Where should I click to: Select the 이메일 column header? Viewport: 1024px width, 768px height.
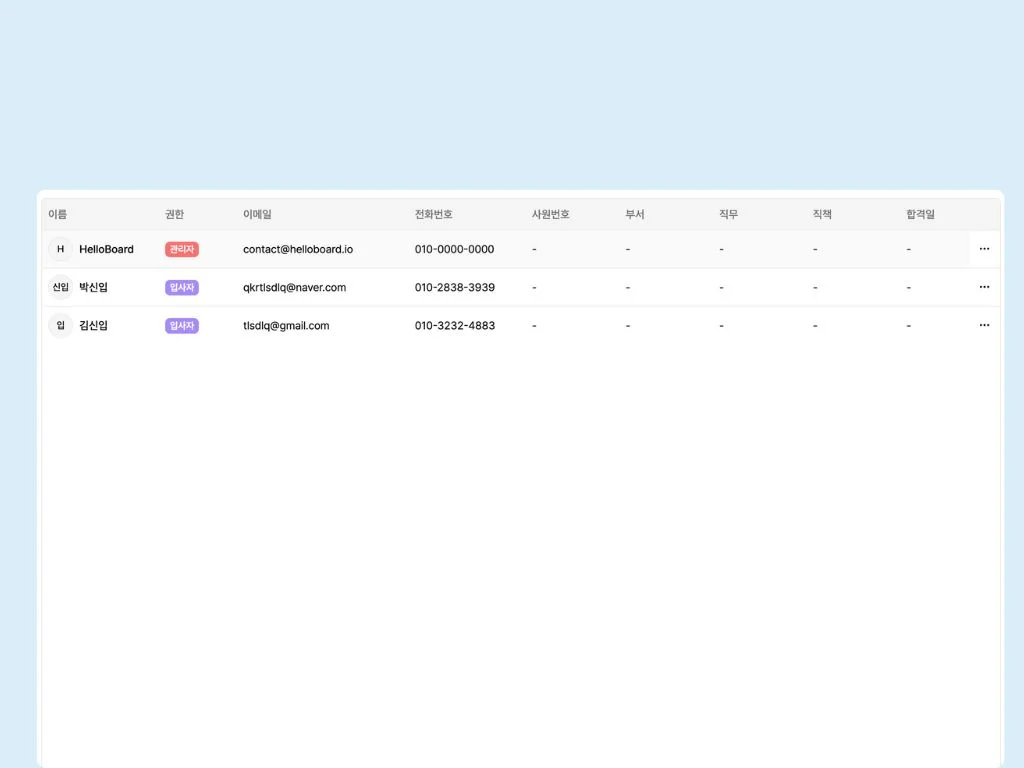[257, 214]
